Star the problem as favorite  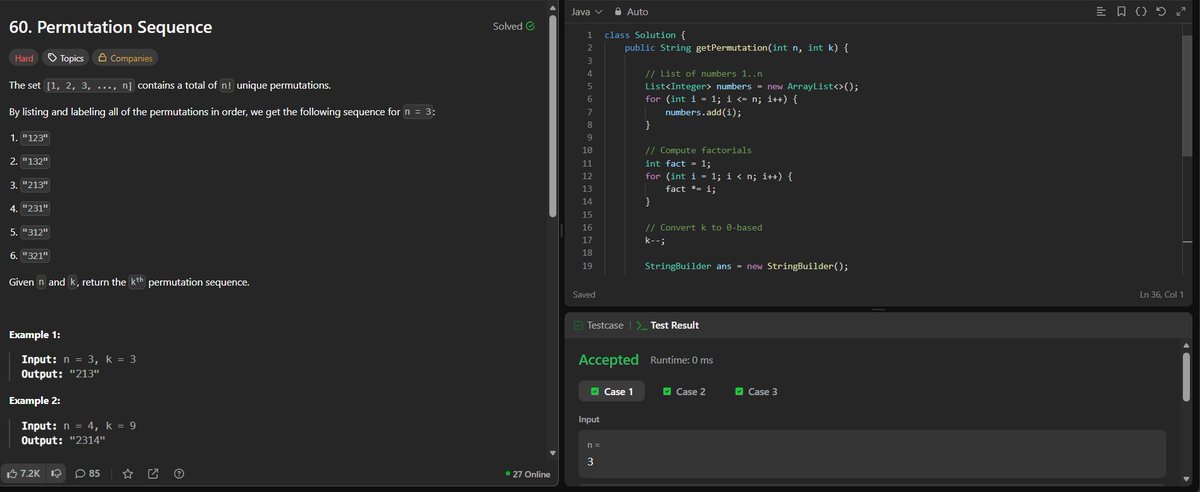click(x=128, y=473)
